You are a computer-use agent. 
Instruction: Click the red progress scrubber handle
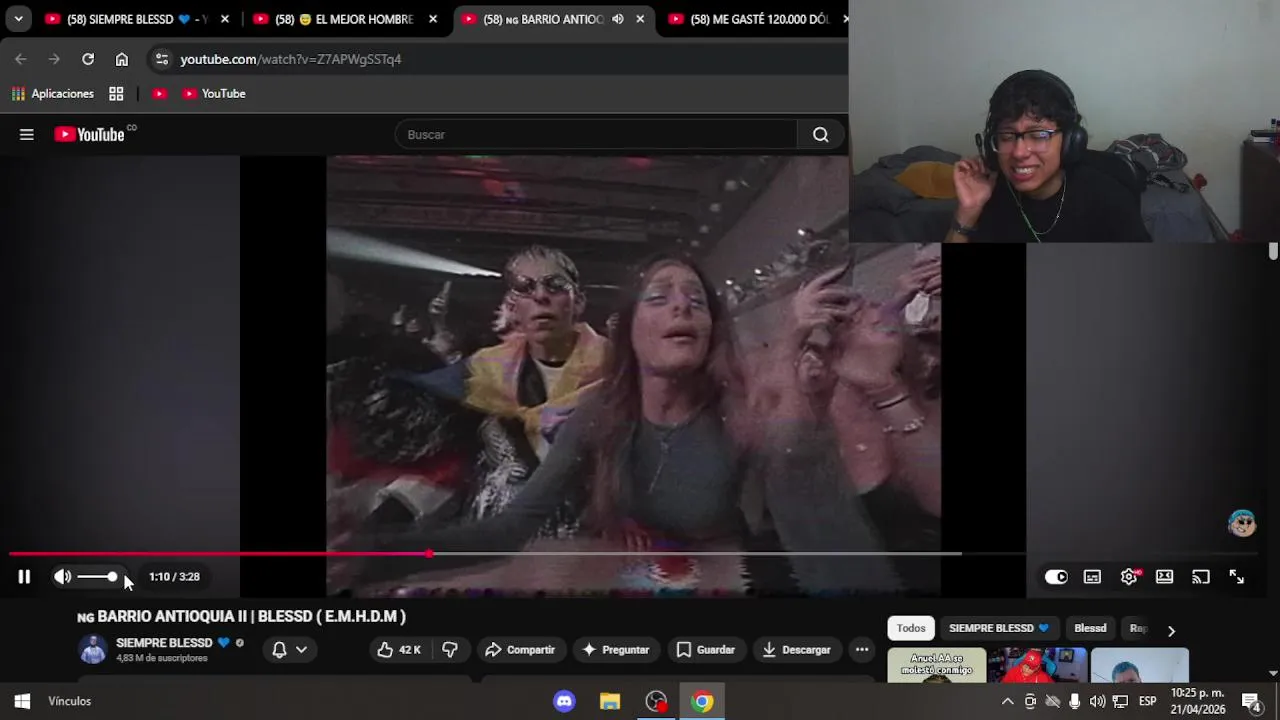click(x=429, y=553)
